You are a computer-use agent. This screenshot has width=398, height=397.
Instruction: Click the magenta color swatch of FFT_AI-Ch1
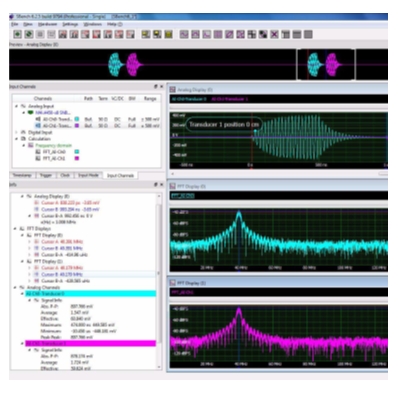coord(77,159)
